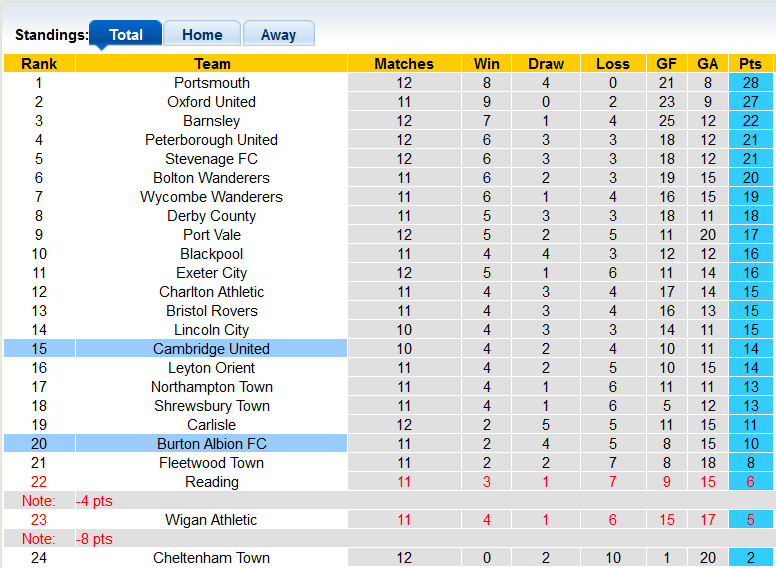Click the Rank column header
The width and height of the screenshot is (776, 568).
tap(39, 64)
